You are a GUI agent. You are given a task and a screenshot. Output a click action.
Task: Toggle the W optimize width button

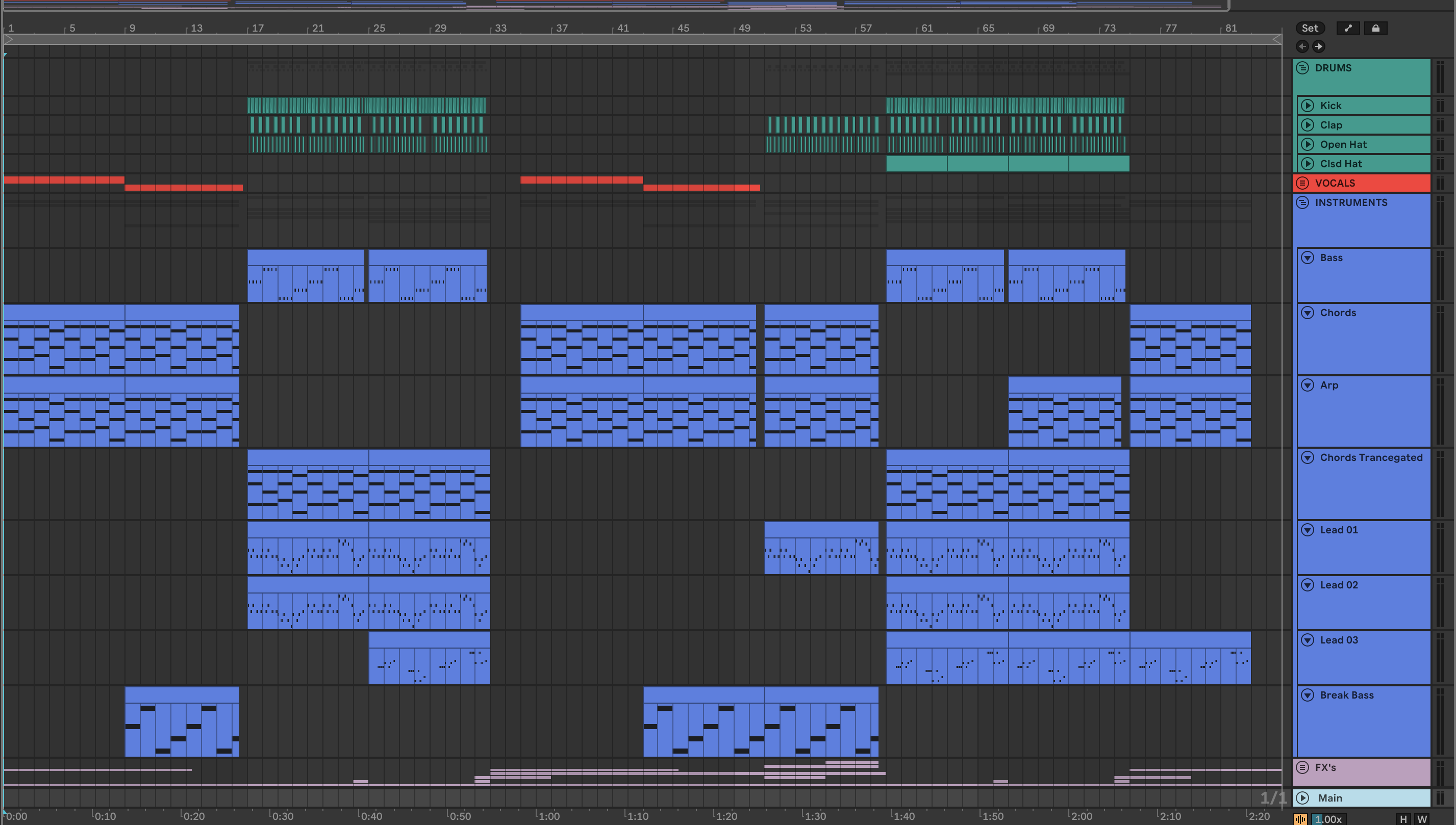click(1421, 819)
